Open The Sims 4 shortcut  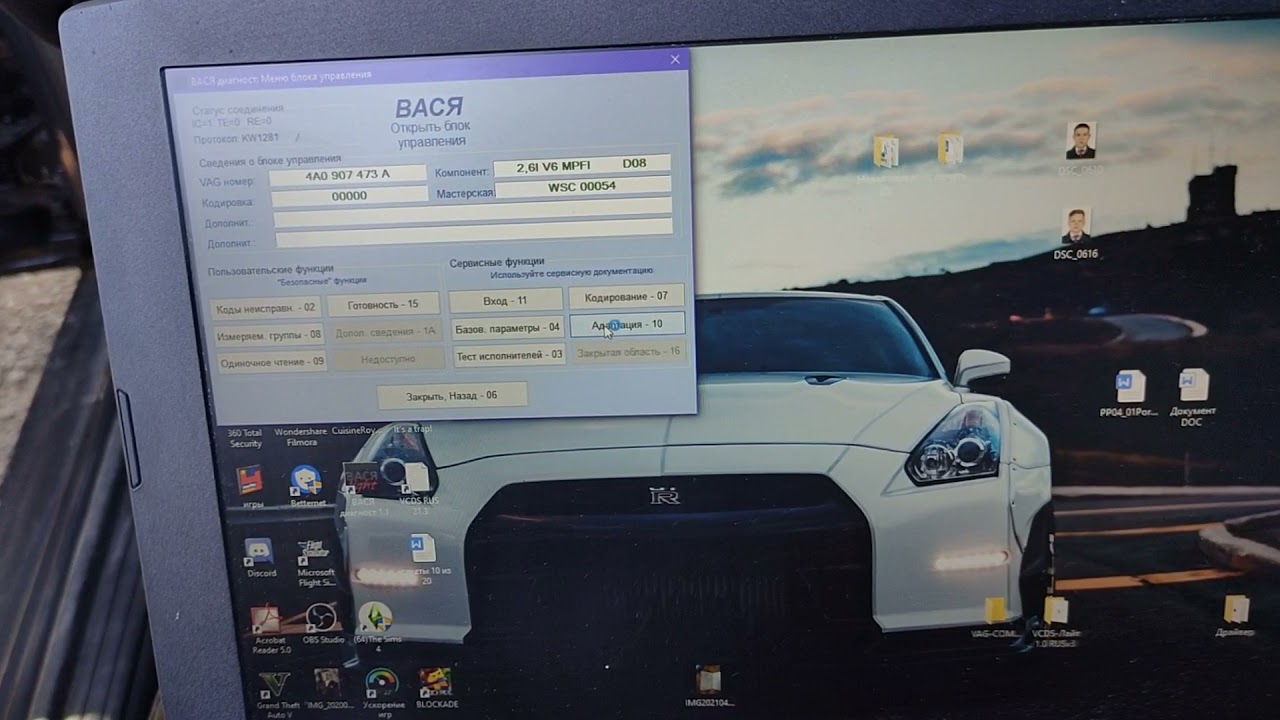pyautogui.click(x=377, y=627)
